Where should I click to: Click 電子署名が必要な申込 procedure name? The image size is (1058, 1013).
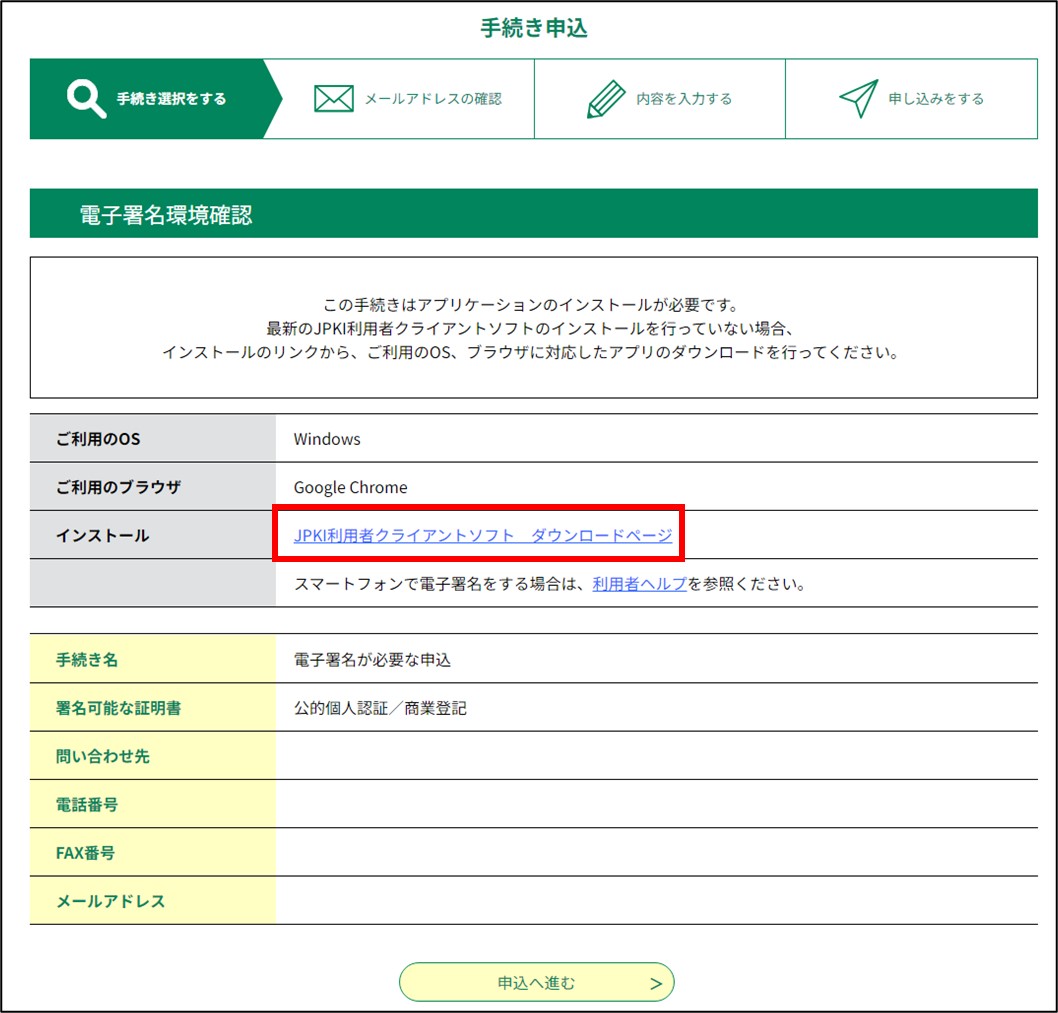pos(372,659)
